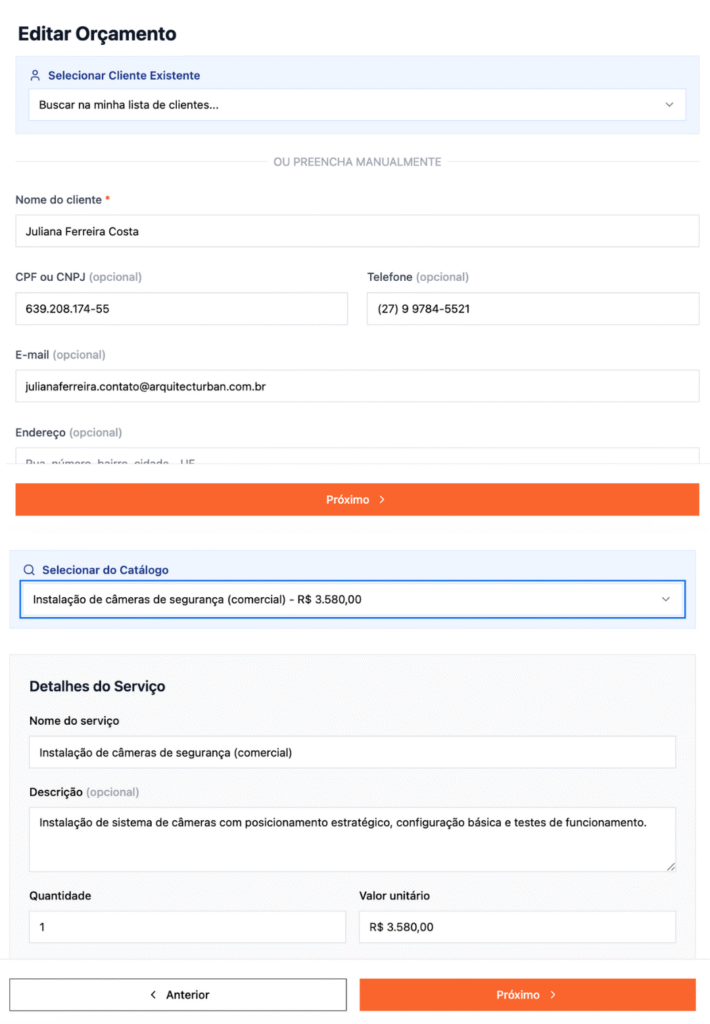Viewport: 710px width, 1024px height.
Task: Focus the Quantidade field
Action: (x=187, y=927)
